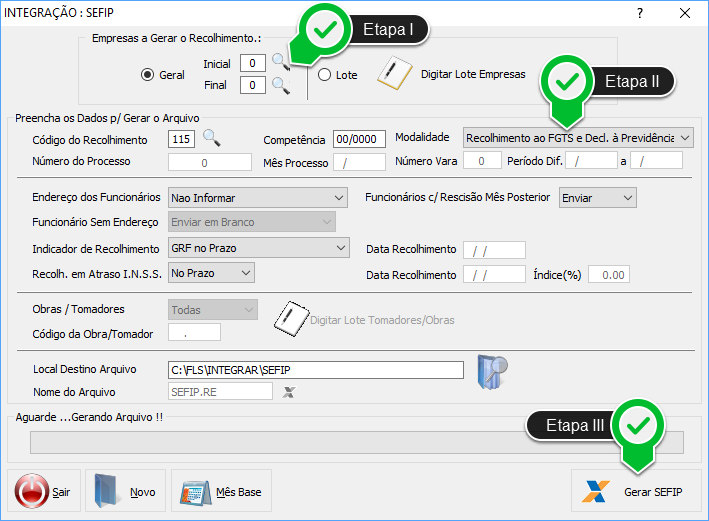Open Digitar Lote Empresas notepad icon
The width and height of the screenshot is (709, 521).
click(x=395, y=73)
